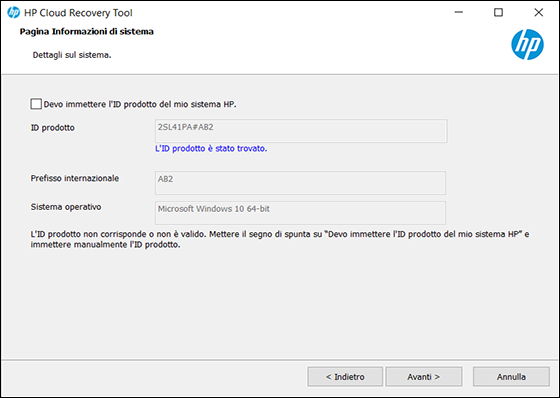Click the 'Sistema operativo' label
The image size is (560, 398).
coord(66,207)
